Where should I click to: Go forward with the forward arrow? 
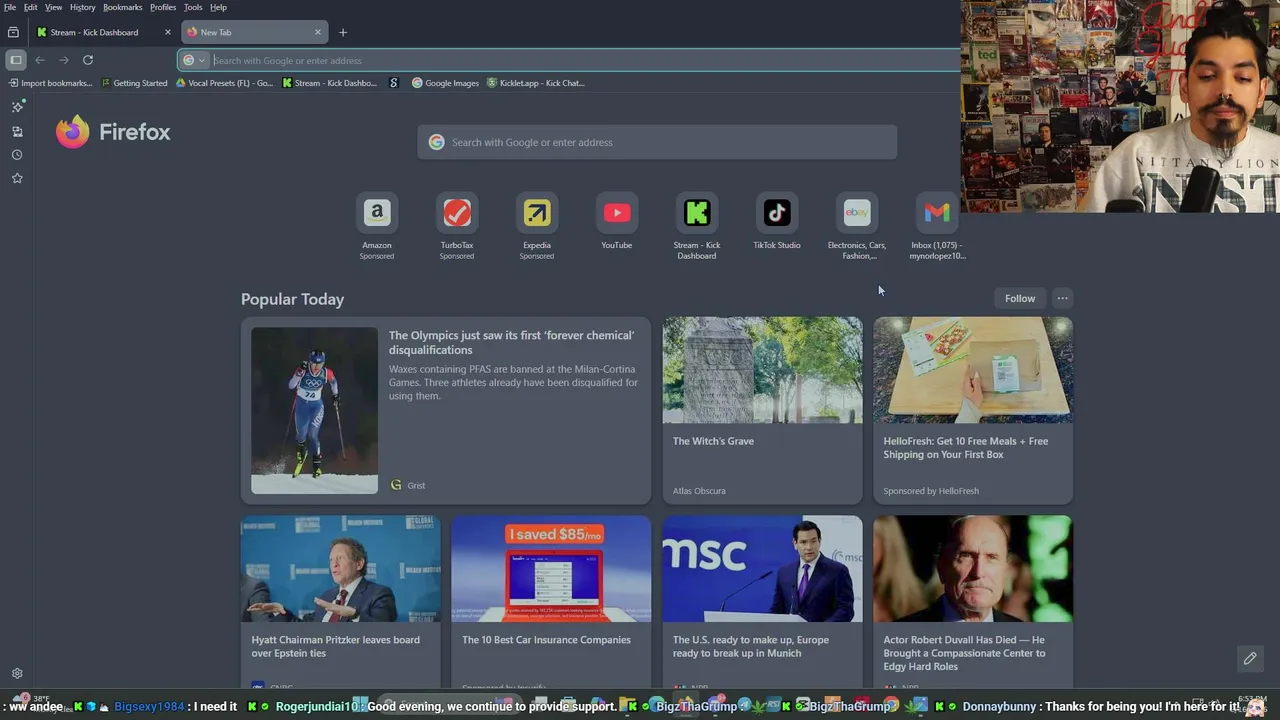point(64,60)
